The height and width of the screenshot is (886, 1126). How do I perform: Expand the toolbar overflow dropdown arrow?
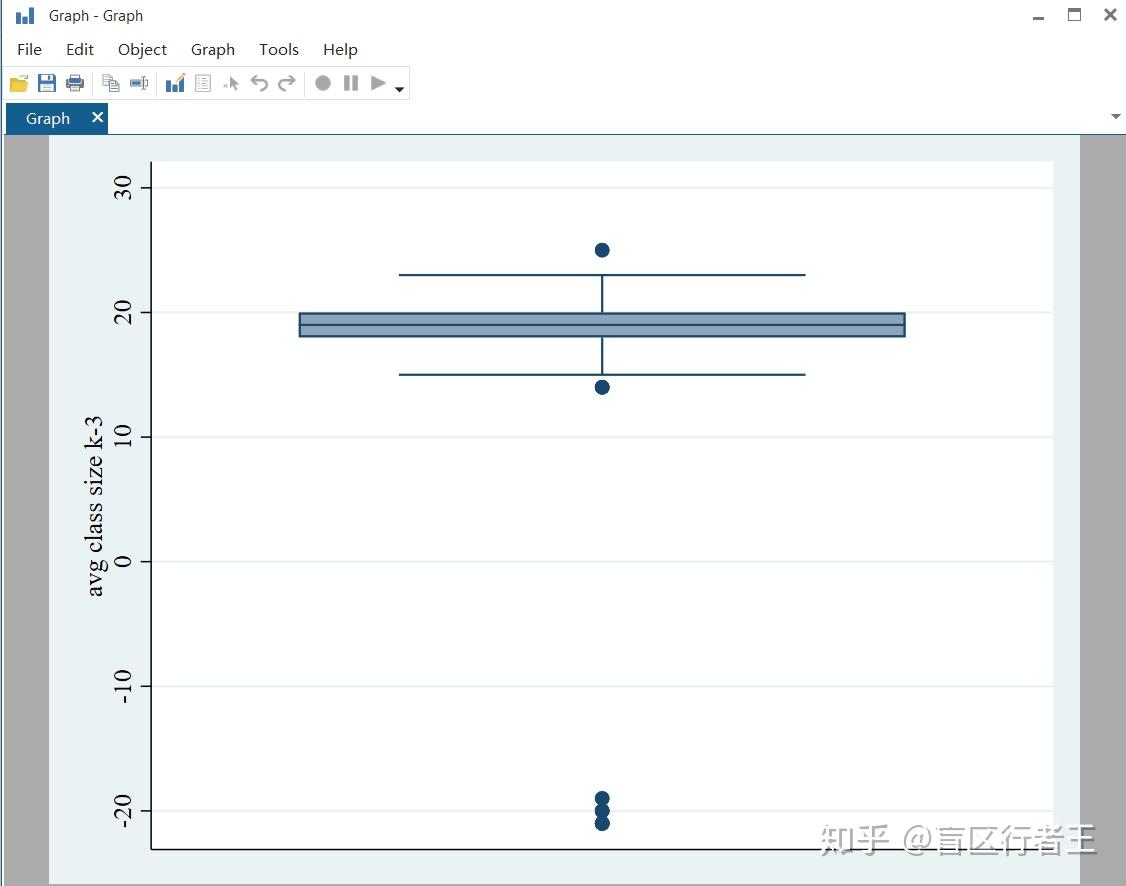coord(400,90)
